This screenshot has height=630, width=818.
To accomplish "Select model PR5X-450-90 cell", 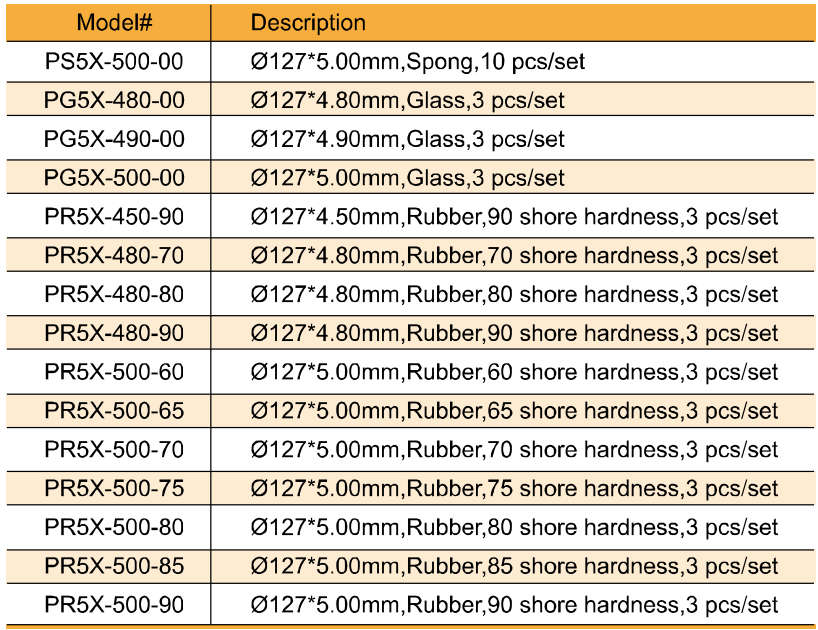I will (x=114, y=217).
